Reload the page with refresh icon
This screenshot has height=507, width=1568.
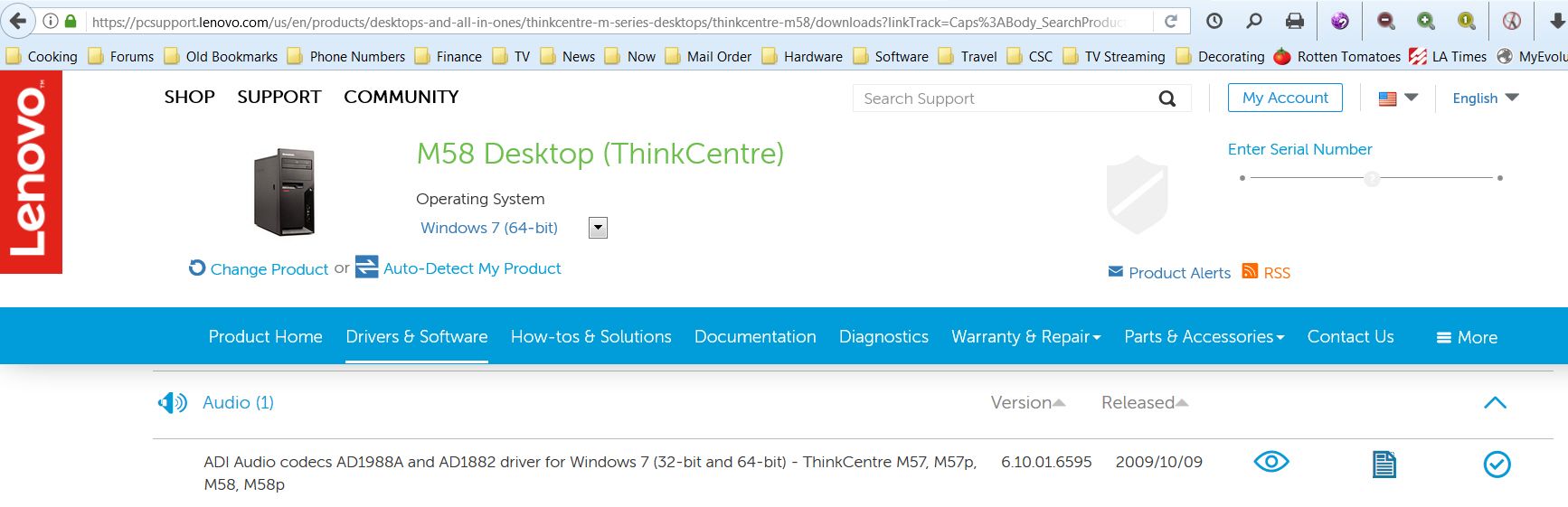click(1171, 21)
